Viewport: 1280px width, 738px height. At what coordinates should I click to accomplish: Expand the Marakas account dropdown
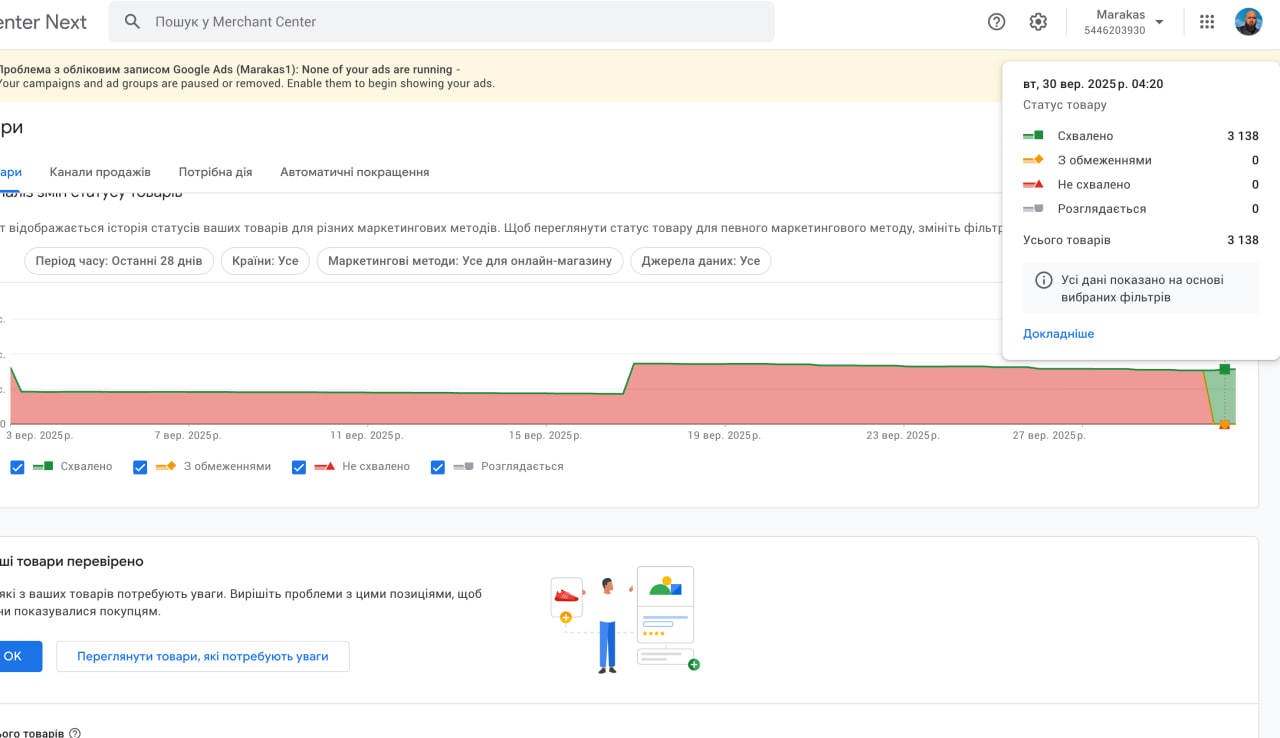click(x=1160, y=22)
